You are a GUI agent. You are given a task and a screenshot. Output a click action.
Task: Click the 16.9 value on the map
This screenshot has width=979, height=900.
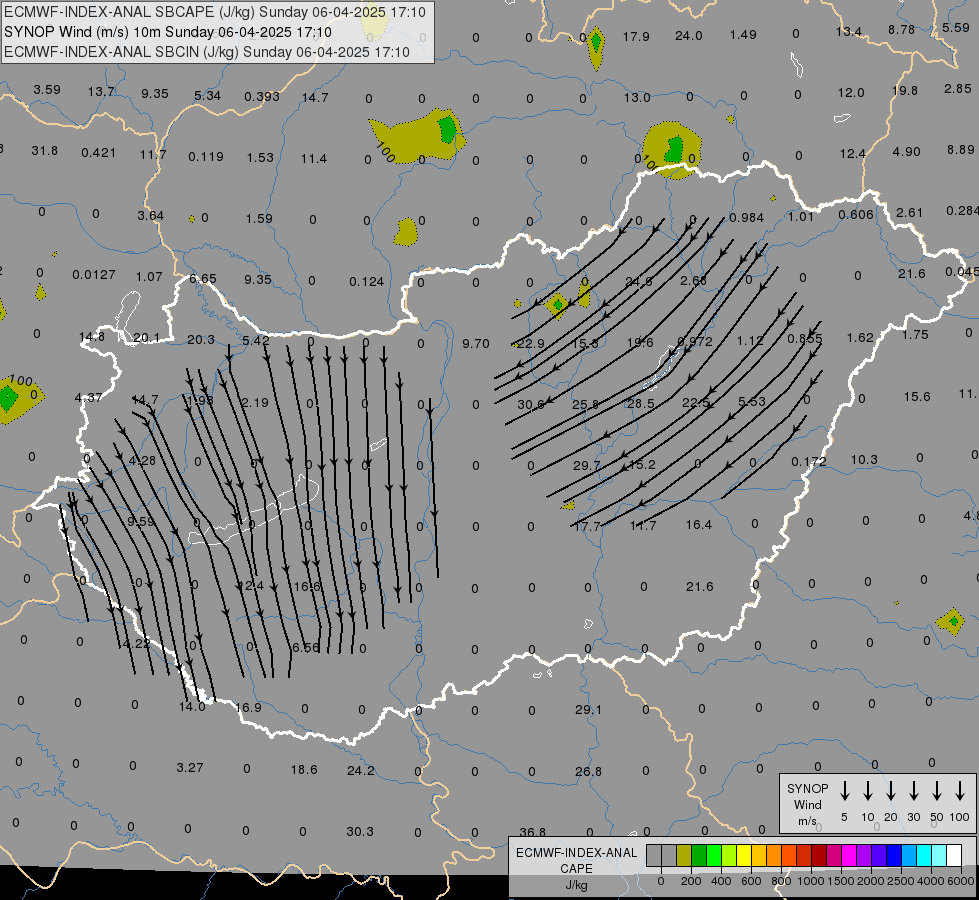point(248,707)
